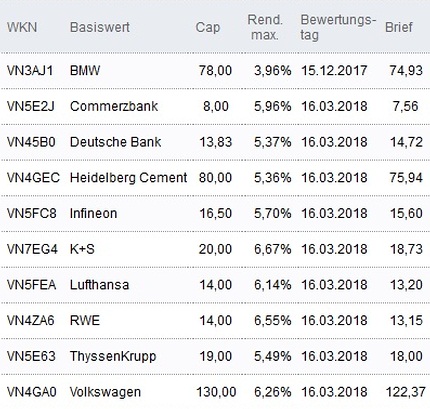Image resolution: width=430 pixels, height=409 pixels.
Task: Select the Deutsche Bank row name
Action: [116, 142]
